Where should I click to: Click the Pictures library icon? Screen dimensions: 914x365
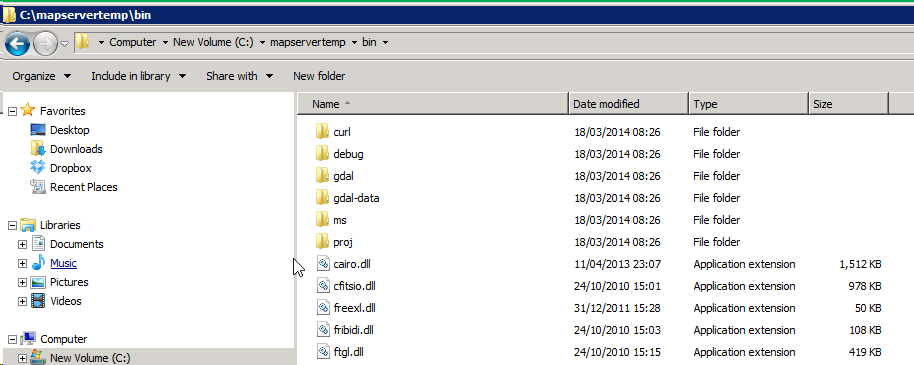point(38,282)
